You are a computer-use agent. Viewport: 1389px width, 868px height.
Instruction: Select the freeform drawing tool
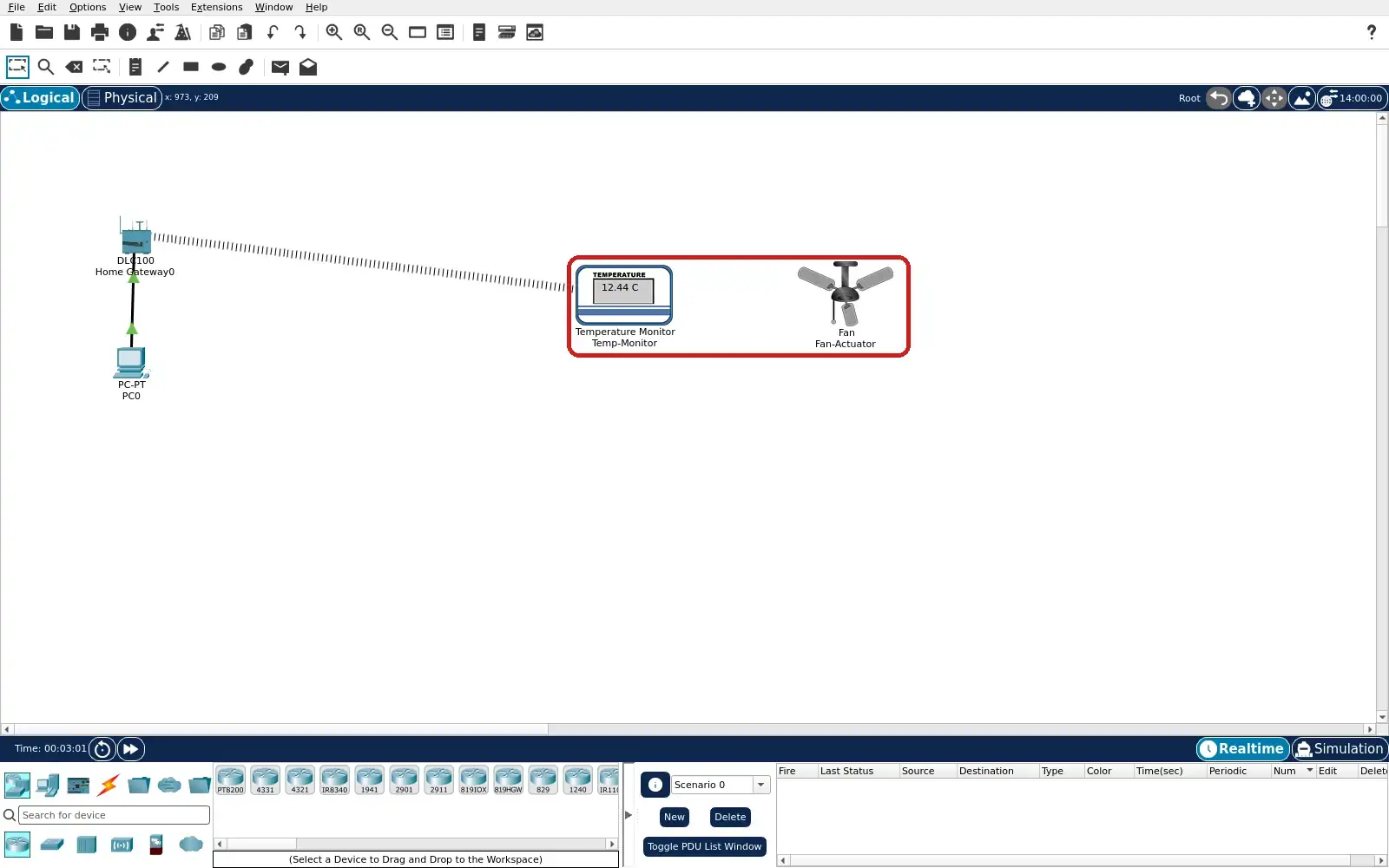pos(247,67)
